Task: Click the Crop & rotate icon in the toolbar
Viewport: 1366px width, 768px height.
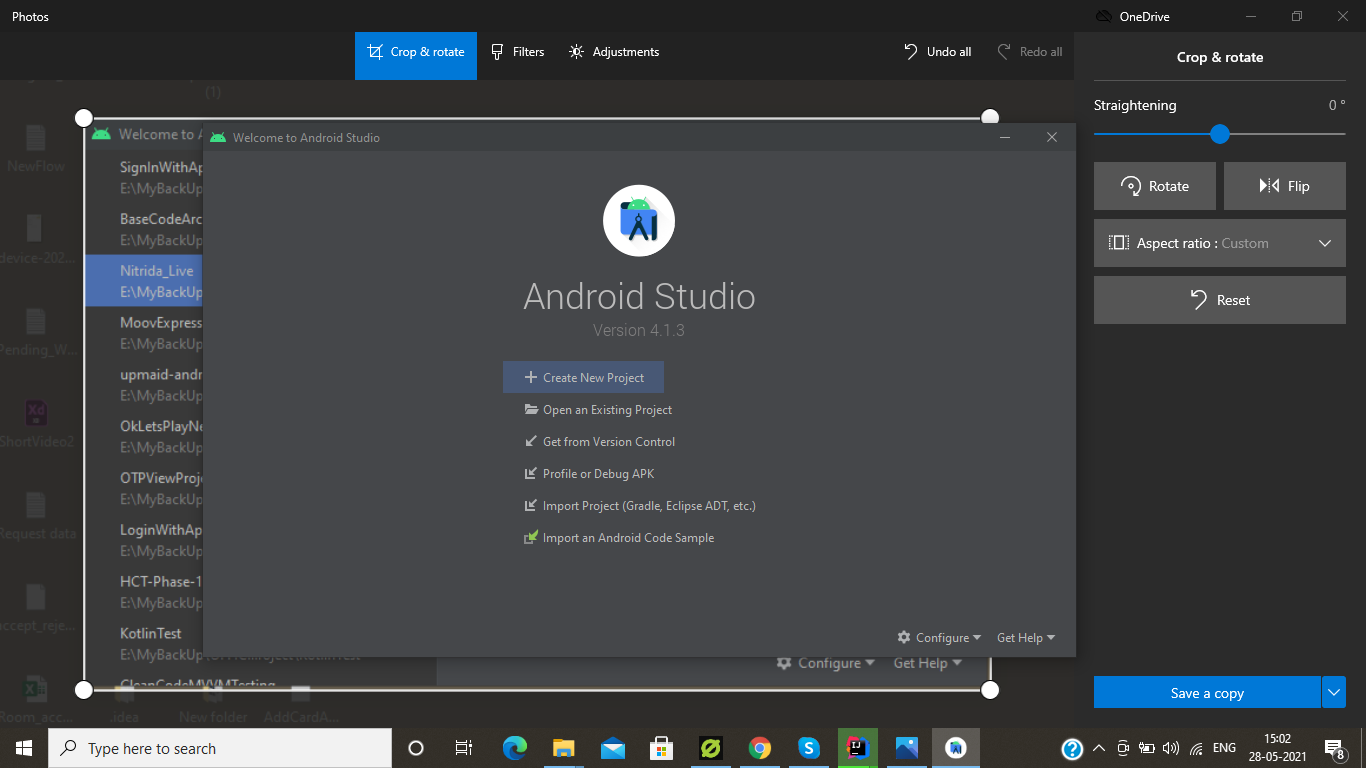Action: pyautogui.click(x=375, y=51)
